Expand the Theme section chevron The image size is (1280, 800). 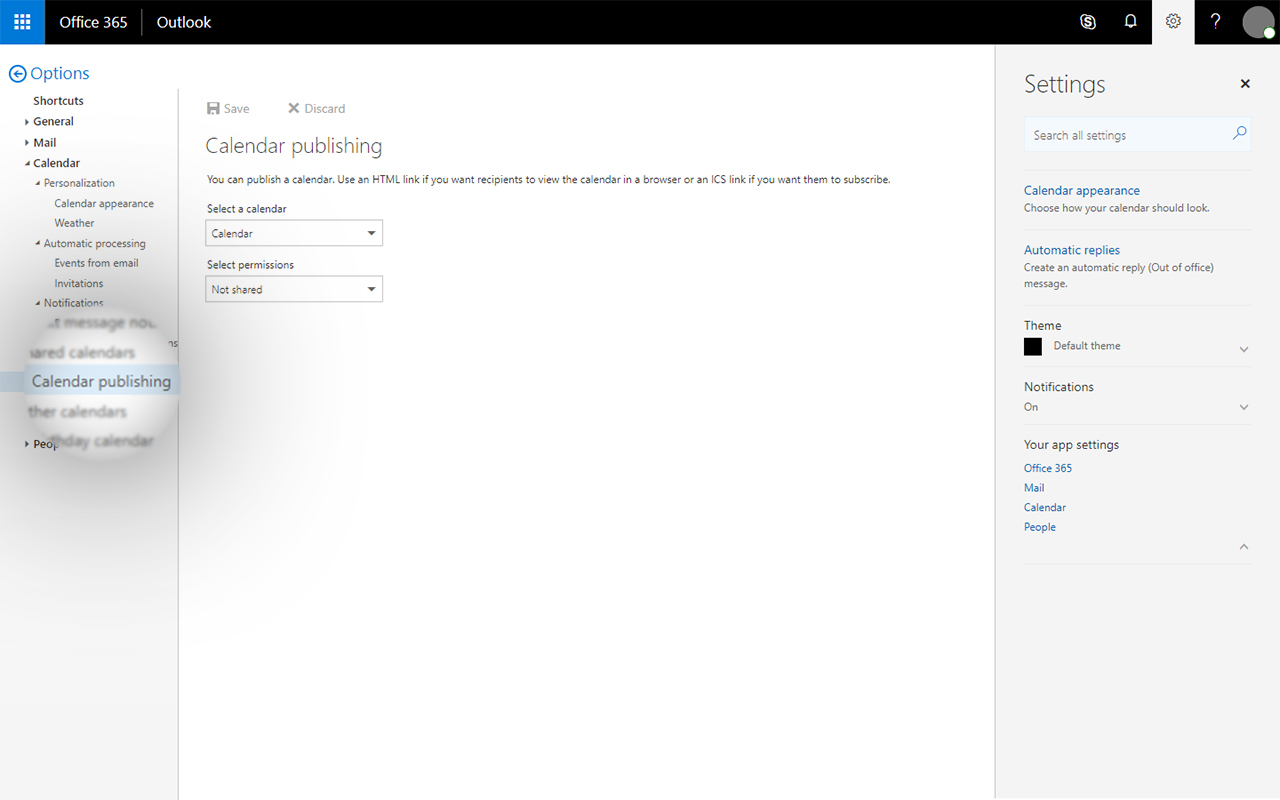coord(1244,350)
